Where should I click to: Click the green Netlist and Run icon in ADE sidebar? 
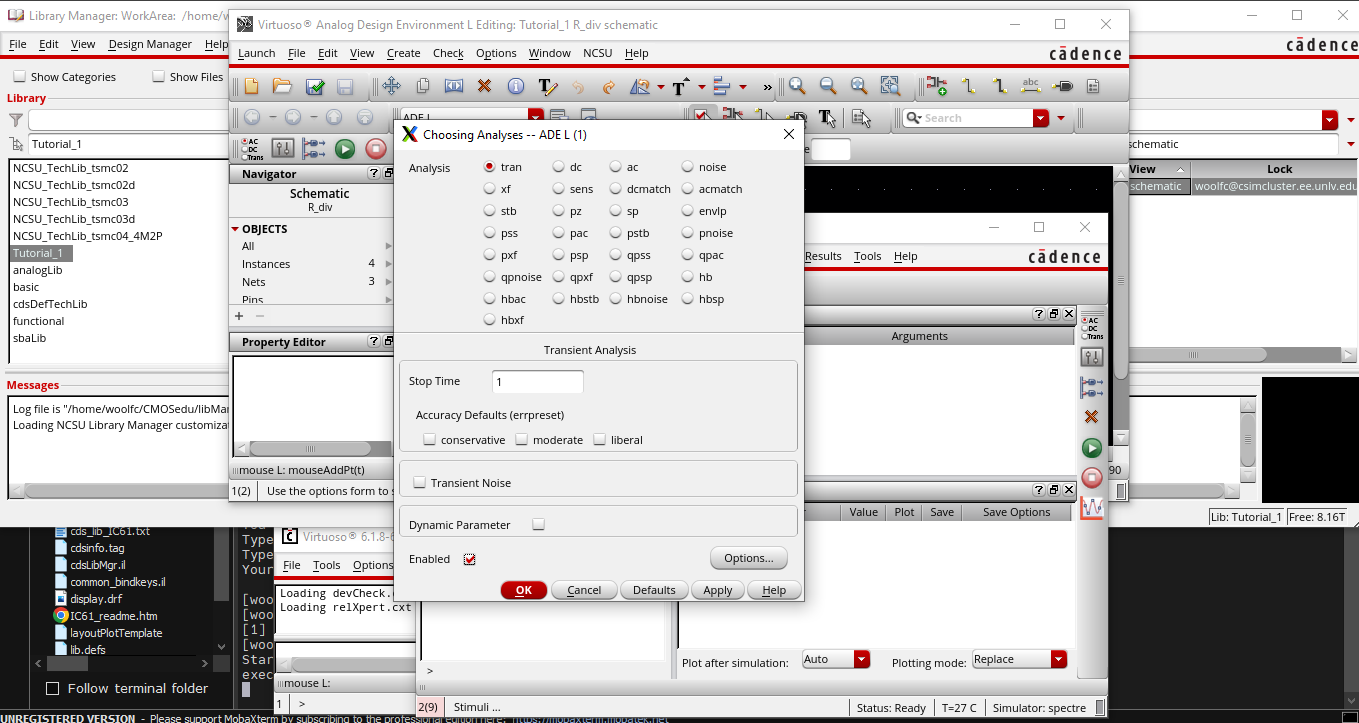[1092, 448]
